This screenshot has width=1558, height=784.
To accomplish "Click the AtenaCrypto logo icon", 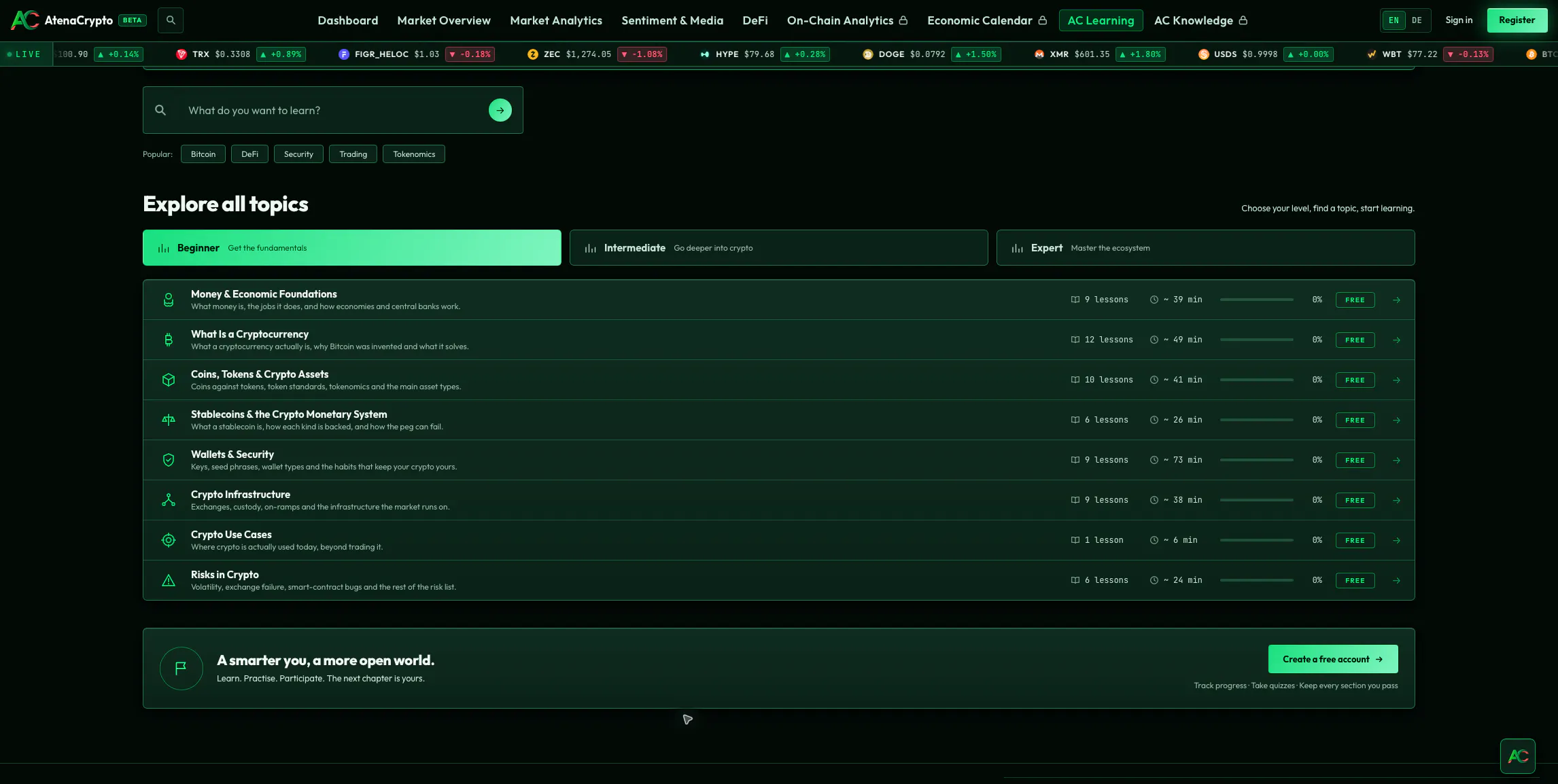I will point(25,20).
